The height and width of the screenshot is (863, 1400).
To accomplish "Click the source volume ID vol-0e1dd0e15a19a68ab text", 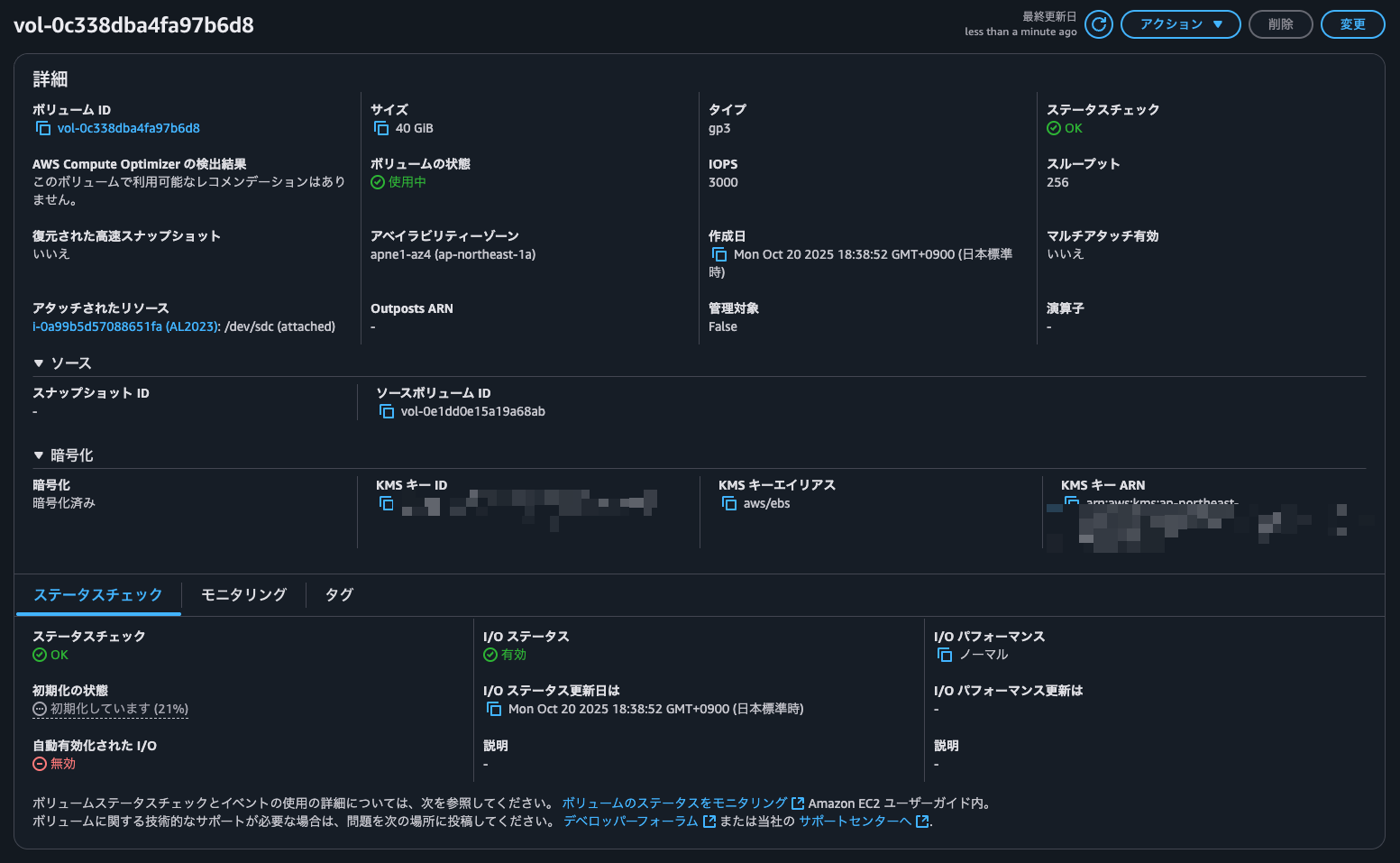I will click(473, 411).
